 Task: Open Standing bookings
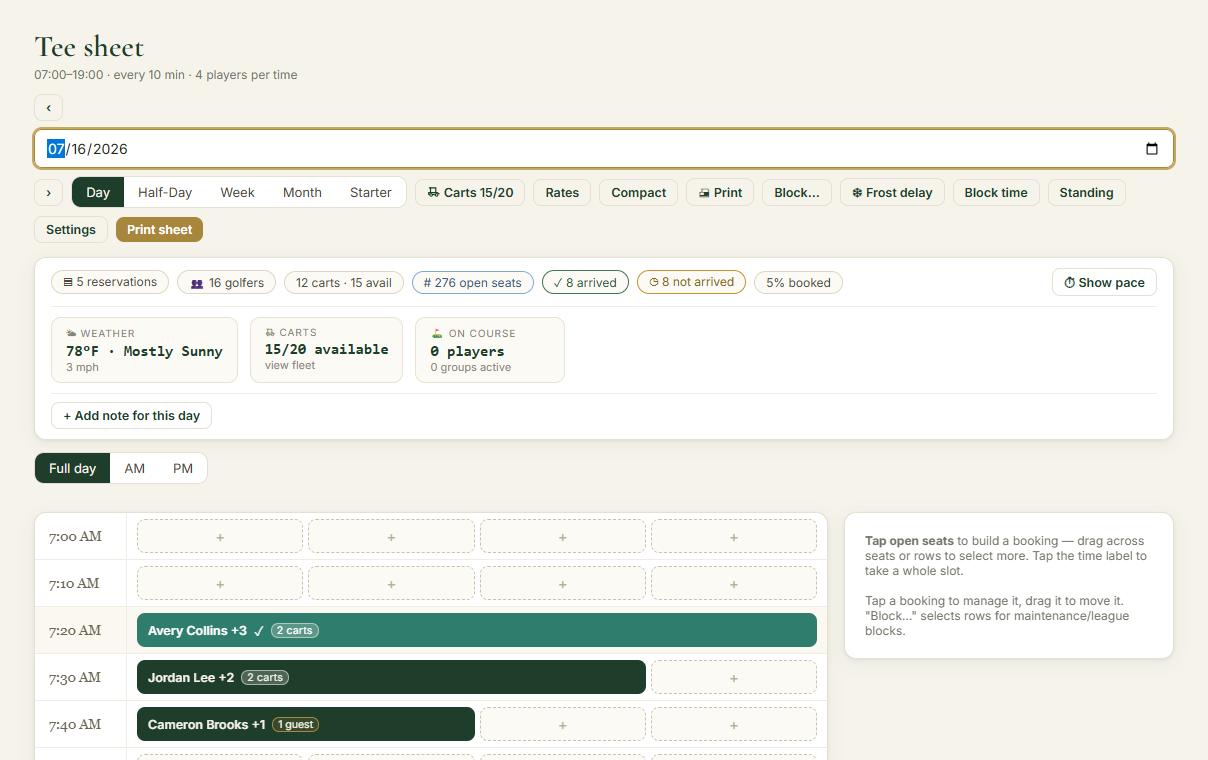click(1087, 192)
